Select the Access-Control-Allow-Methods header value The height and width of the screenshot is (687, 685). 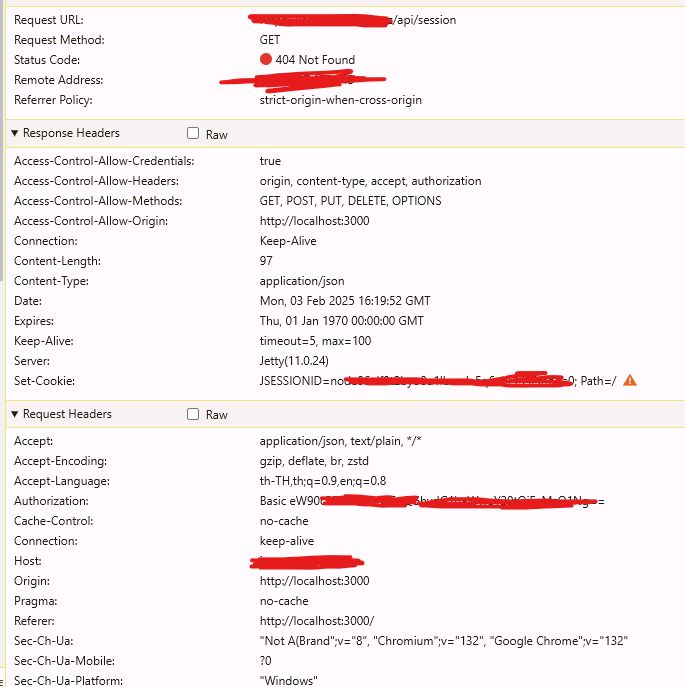(x=350, y=201)
